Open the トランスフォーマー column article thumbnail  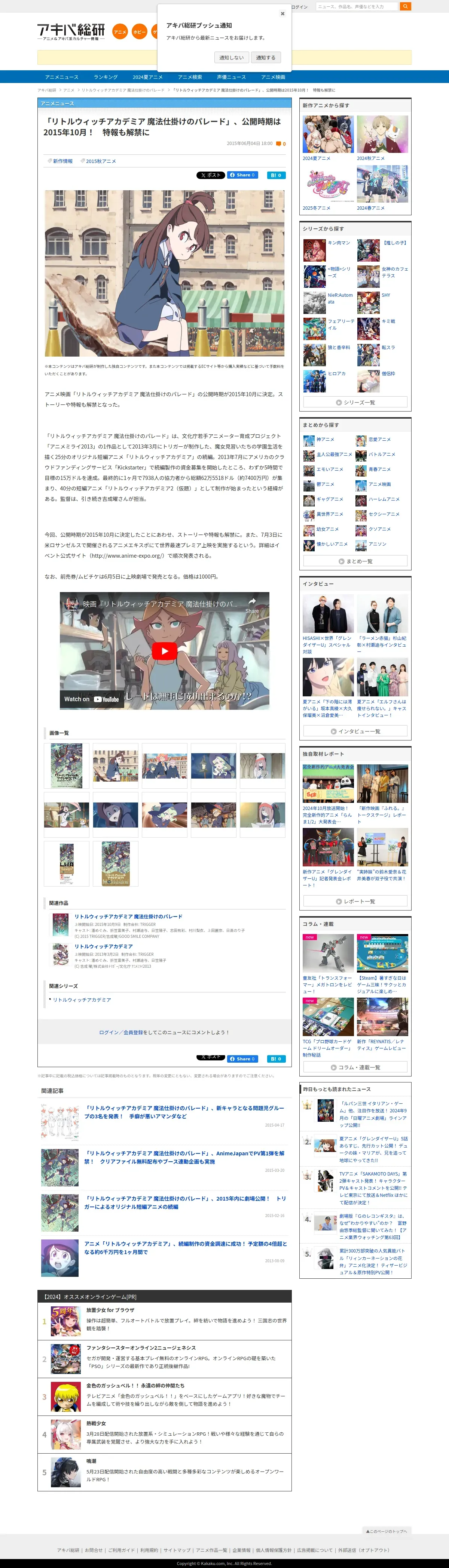(x=328, y=954)
